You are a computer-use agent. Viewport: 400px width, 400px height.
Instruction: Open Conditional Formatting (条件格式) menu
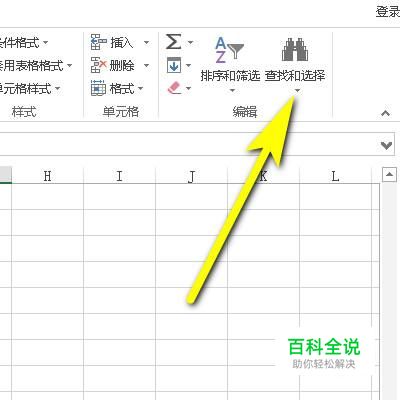coord(23,43)
